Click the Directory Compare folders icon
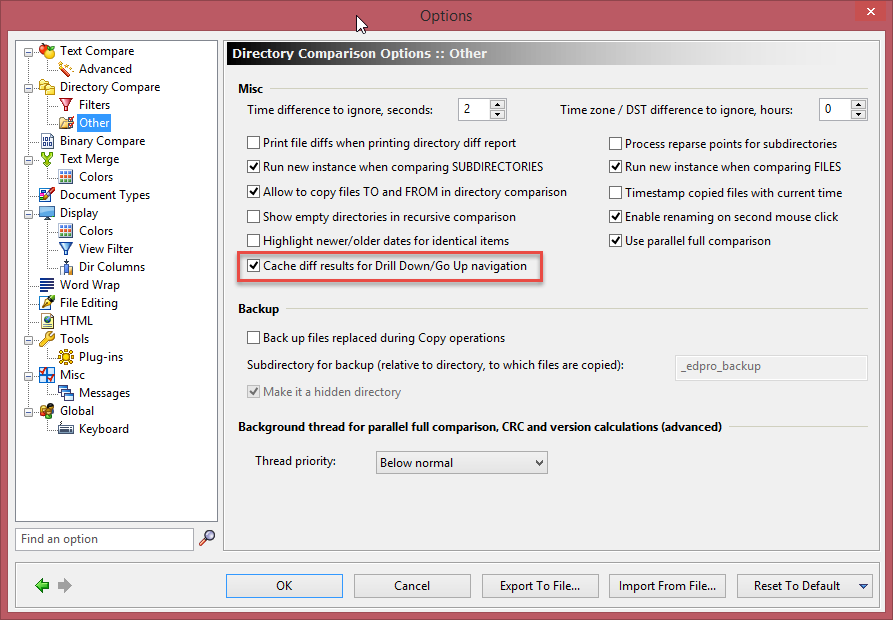Screen dimensions: 893x620 47,87
